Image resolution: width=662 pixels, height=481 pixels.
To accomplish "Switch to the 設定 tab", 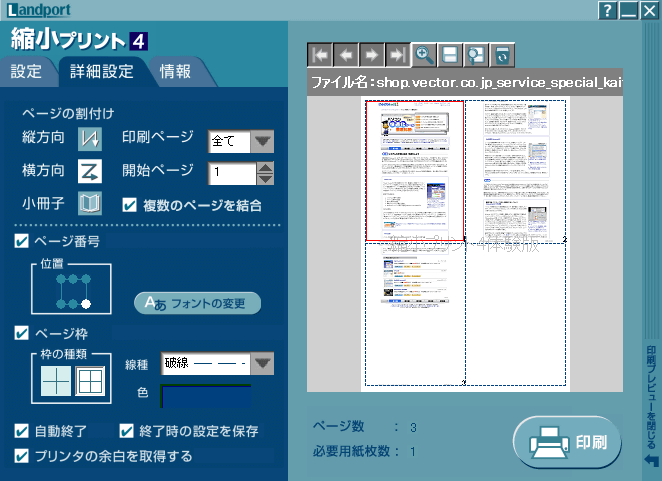I will pos(26,71).
